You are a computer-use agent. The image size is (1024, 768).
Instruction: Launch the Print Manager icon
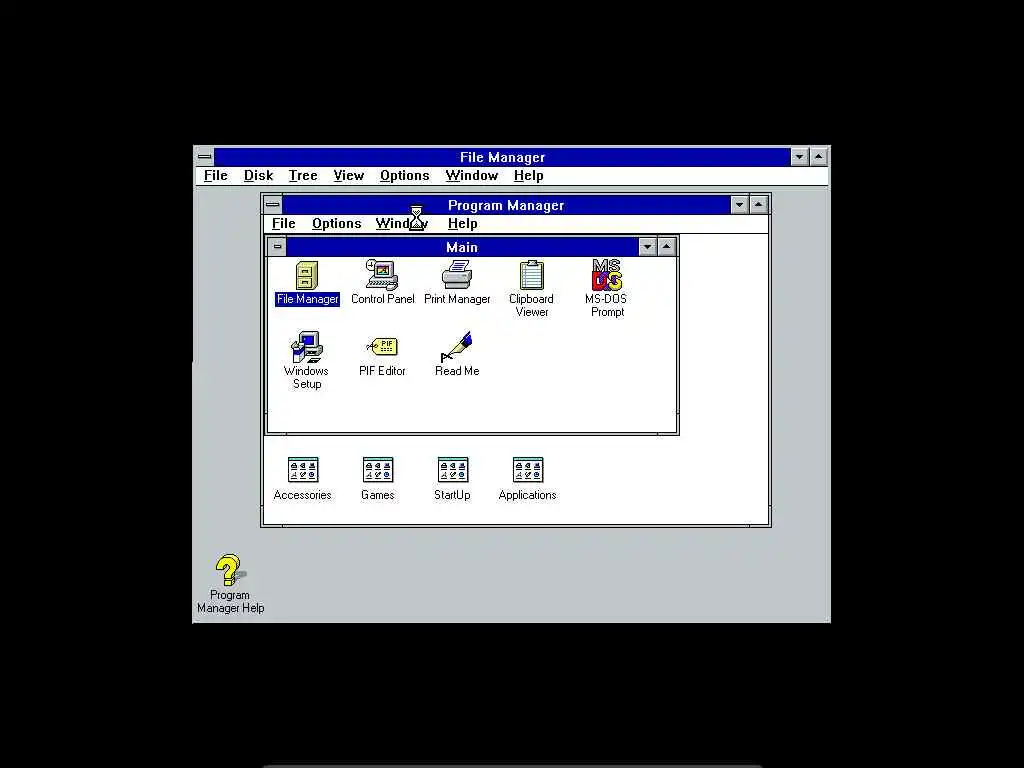[457, 283]
